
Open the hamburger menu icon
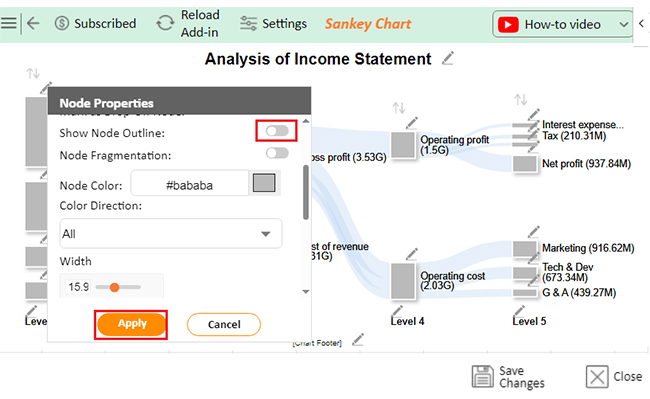8,23
